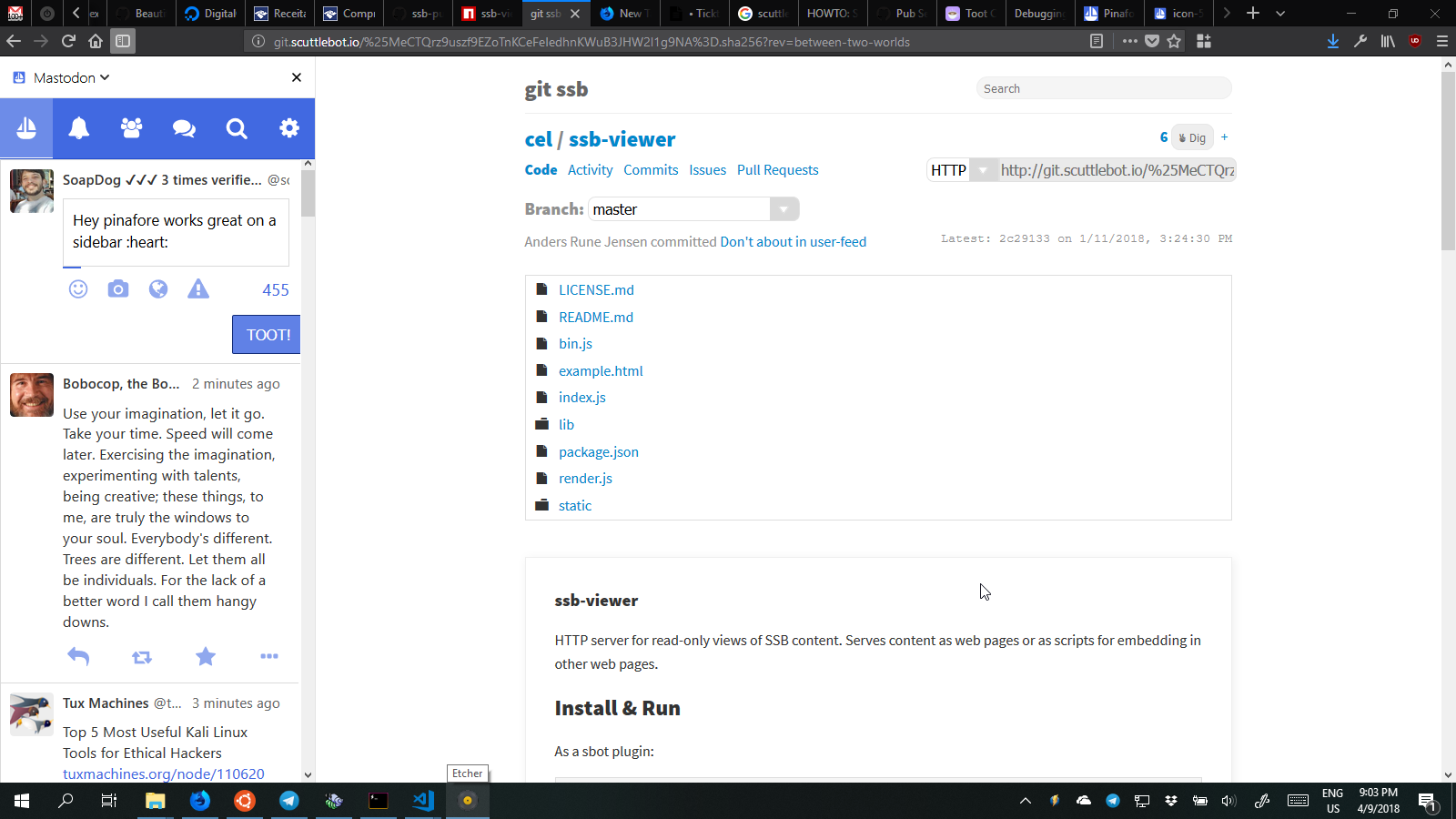The image size is (1456, 819).
Task: Click the clone URL text field
Action: pyautogui.click(x=1117, y=170)
